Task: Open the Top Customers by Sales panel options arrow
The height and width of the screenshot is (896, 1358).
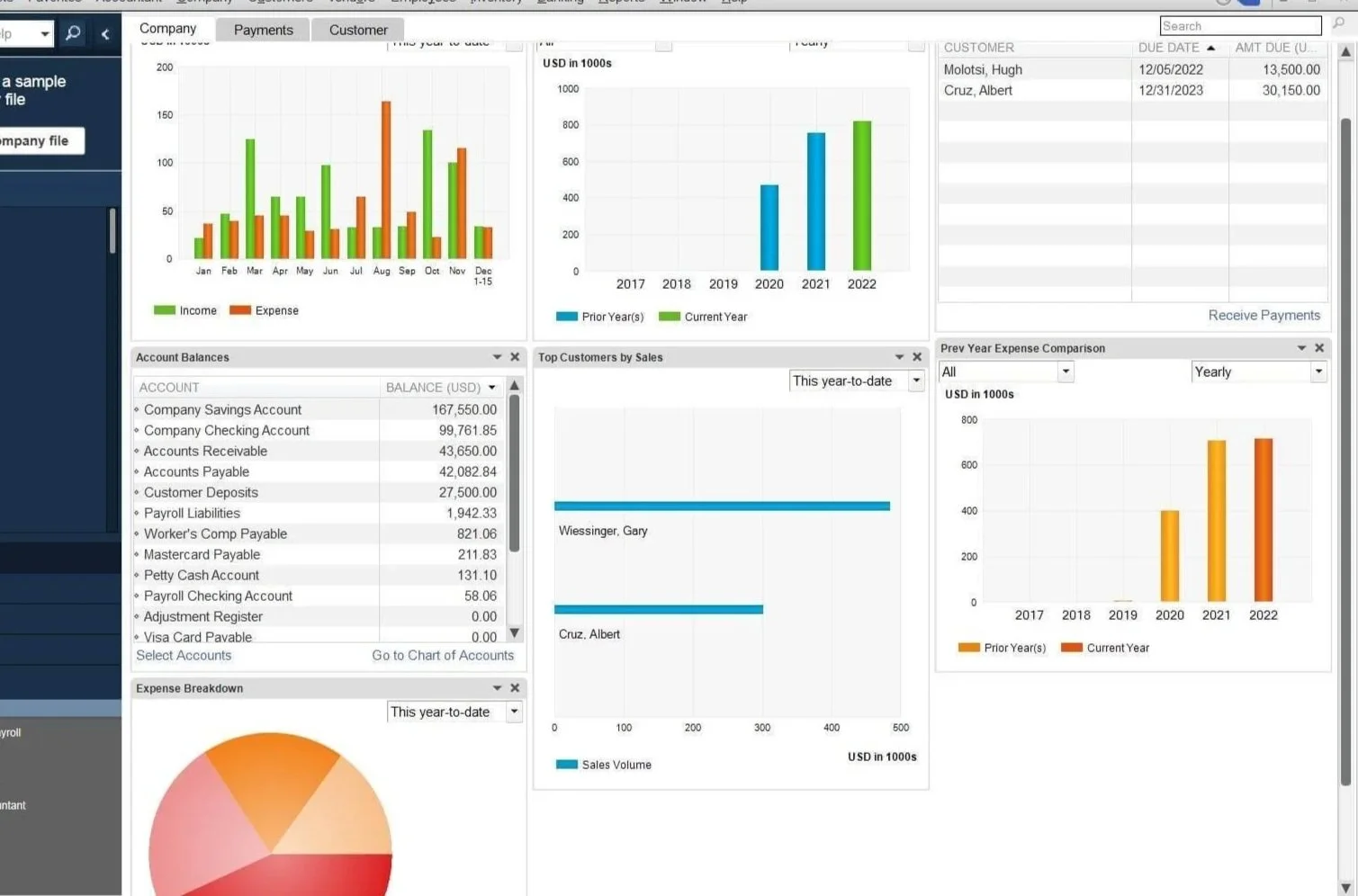Action: (899, 357)
